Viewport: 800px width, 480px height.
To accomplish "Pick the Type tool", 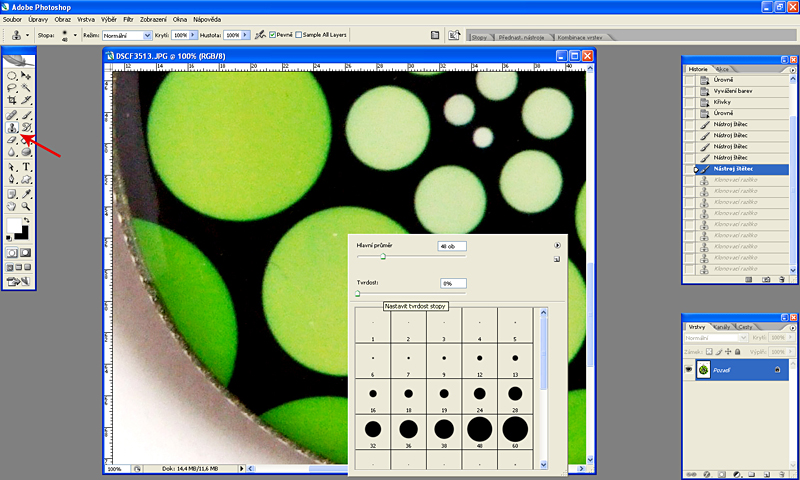I will click(x=27, y=167).
